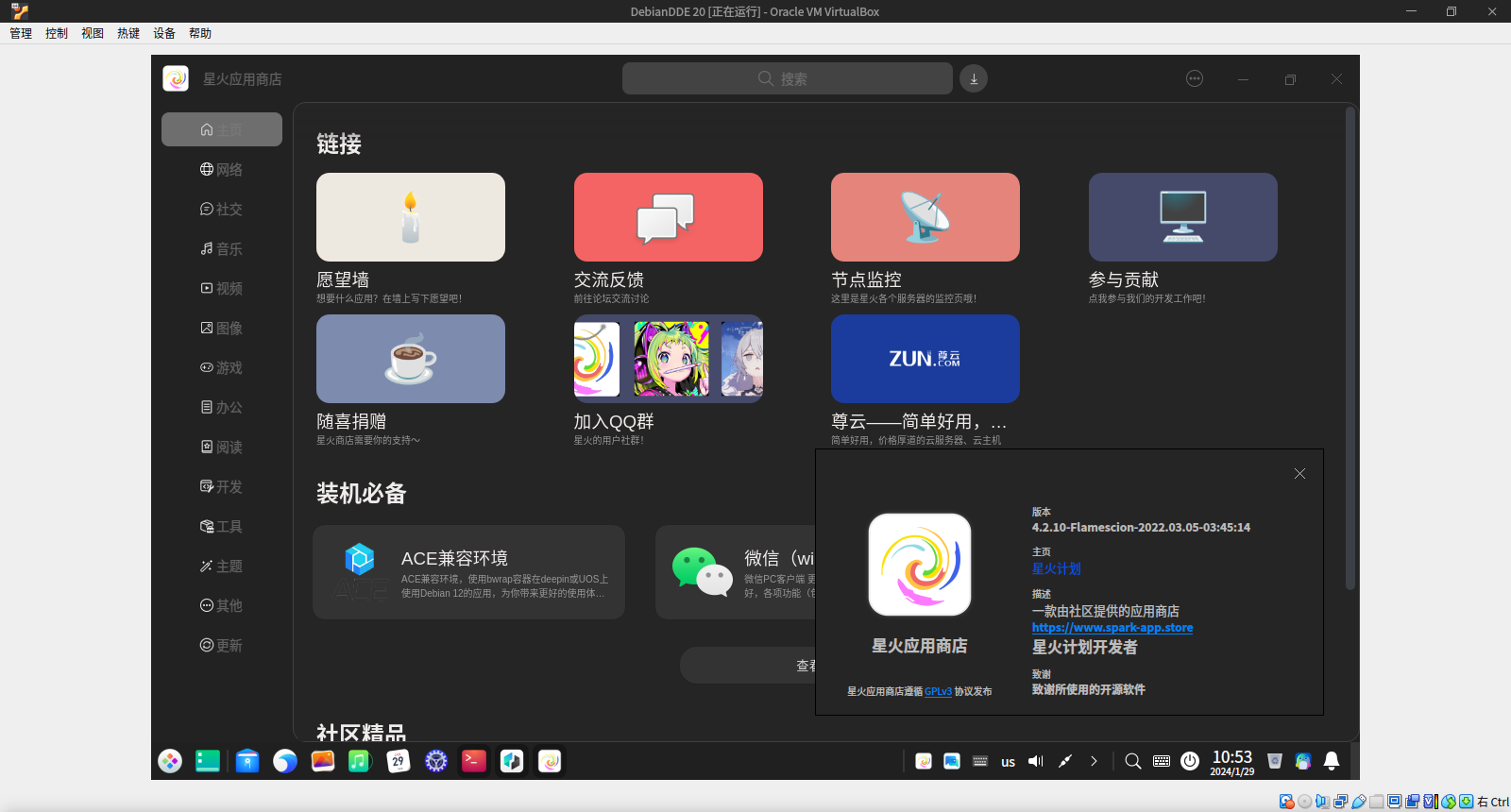Open the 参与贡献 computer card
Screen dimensions: 1511x812
click(1183, 217)
